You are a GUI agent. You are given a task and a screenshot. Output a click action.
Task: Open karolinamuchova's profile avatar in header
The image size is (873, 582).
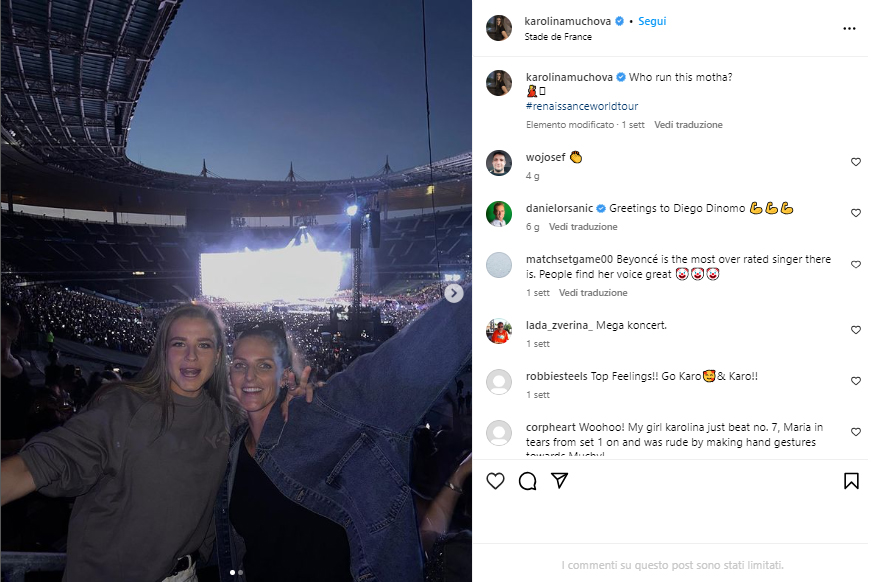pos(499,28)
